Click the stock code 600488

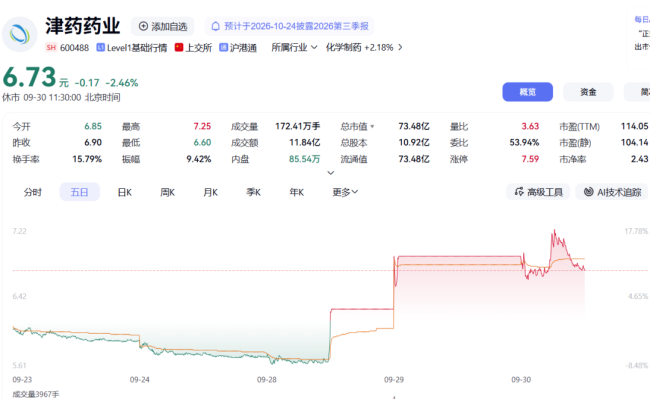click(74, 48)
